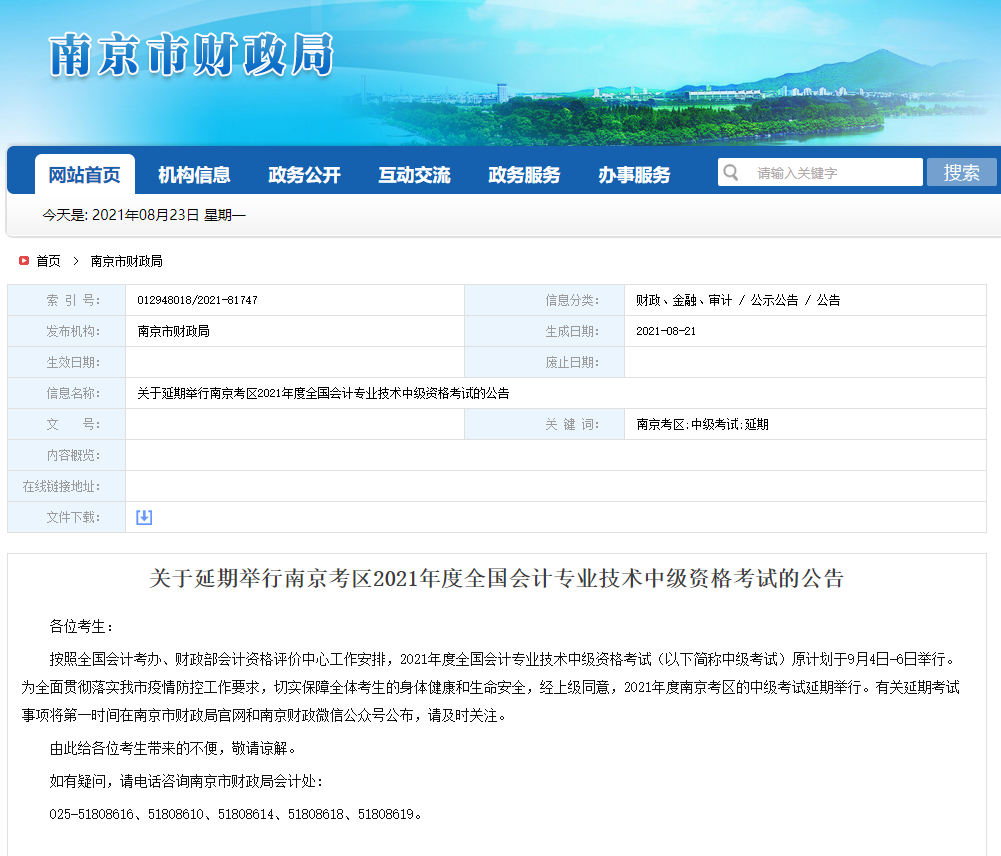Image resolution: width=1001 pixels, height=856 pixels.
Task: Click the announcement title heading
Action: [497, 579]
